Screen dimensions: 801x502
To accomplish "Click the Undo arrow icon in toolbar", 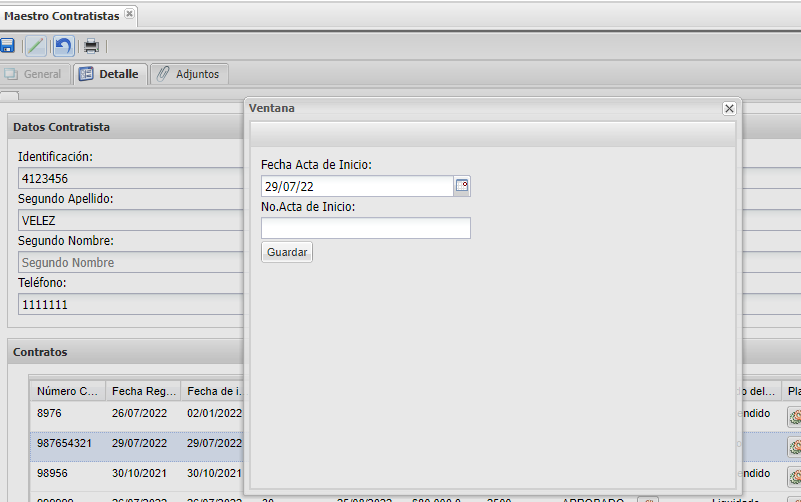I will click(x=63, y=46).
